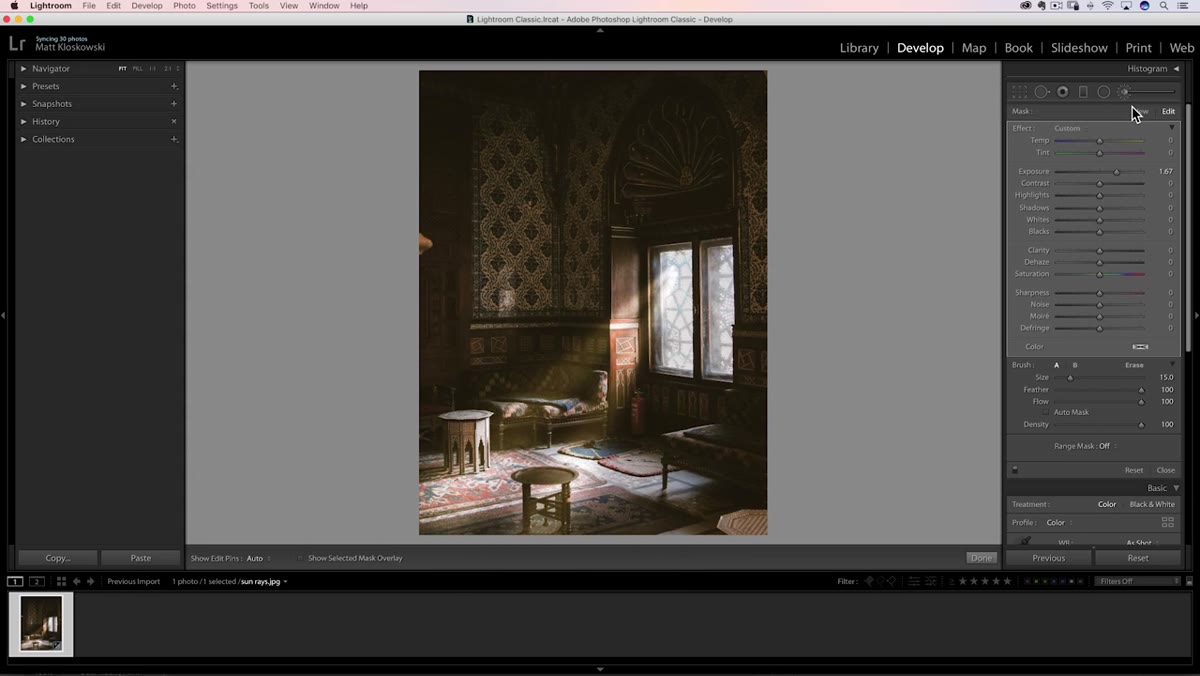Open the Photo menu
Image resolution: width=1200 pixels, height=676 pixels.
pos(184,6)
